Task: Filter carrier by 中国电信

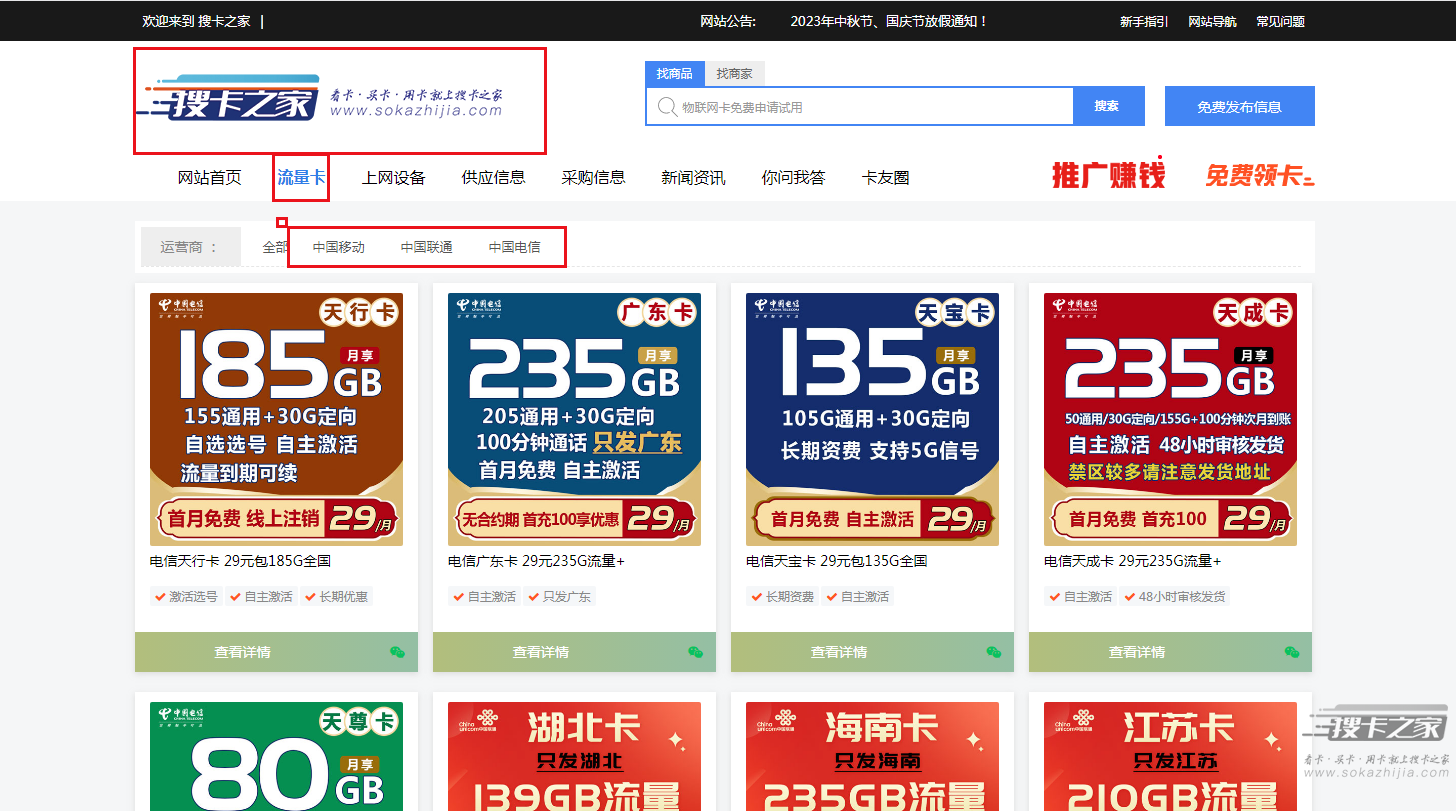Action: point(515,247)
